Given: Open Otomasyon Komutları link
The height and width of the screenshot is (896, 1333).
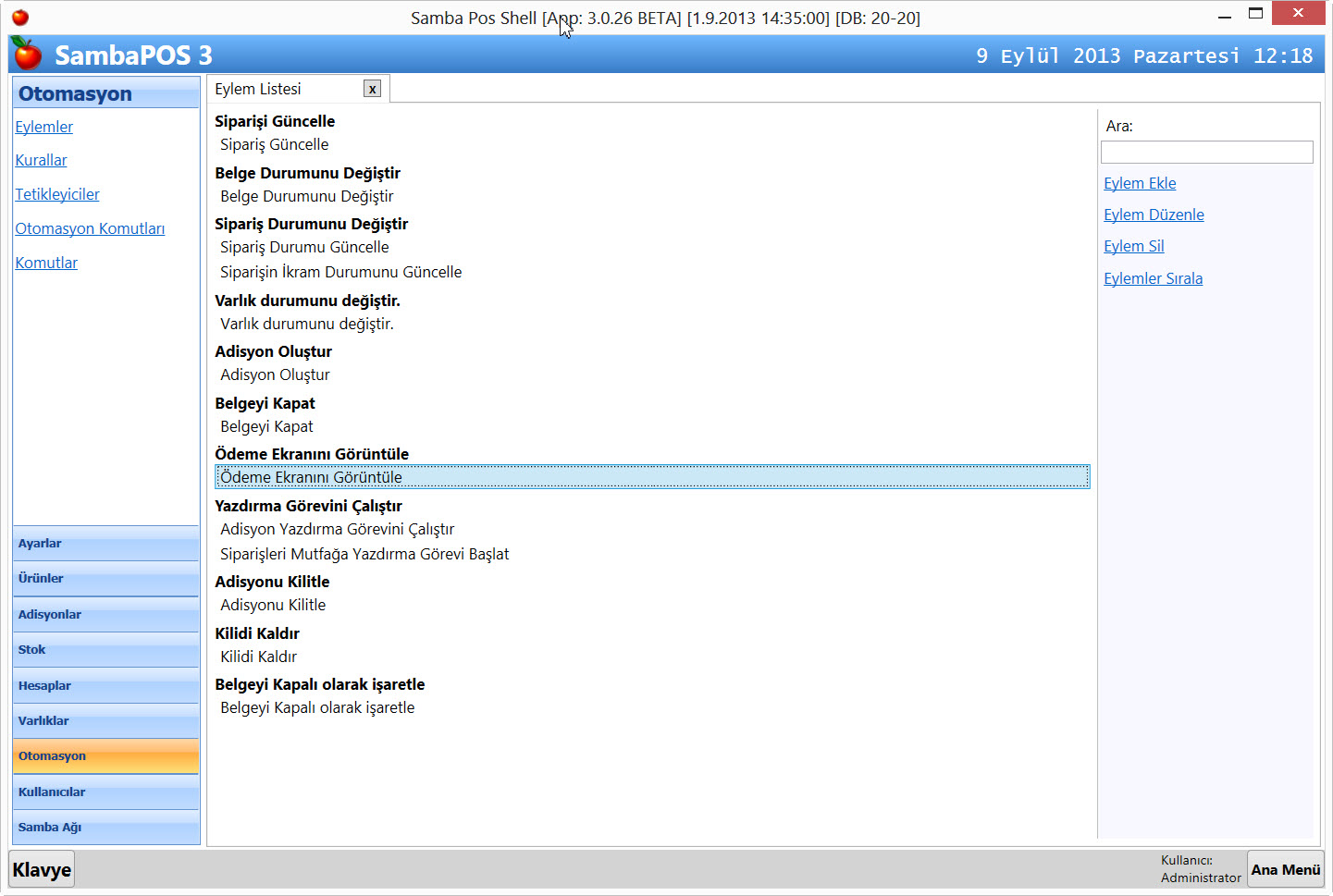Looking at the screenshot, I should click(90, 228).
